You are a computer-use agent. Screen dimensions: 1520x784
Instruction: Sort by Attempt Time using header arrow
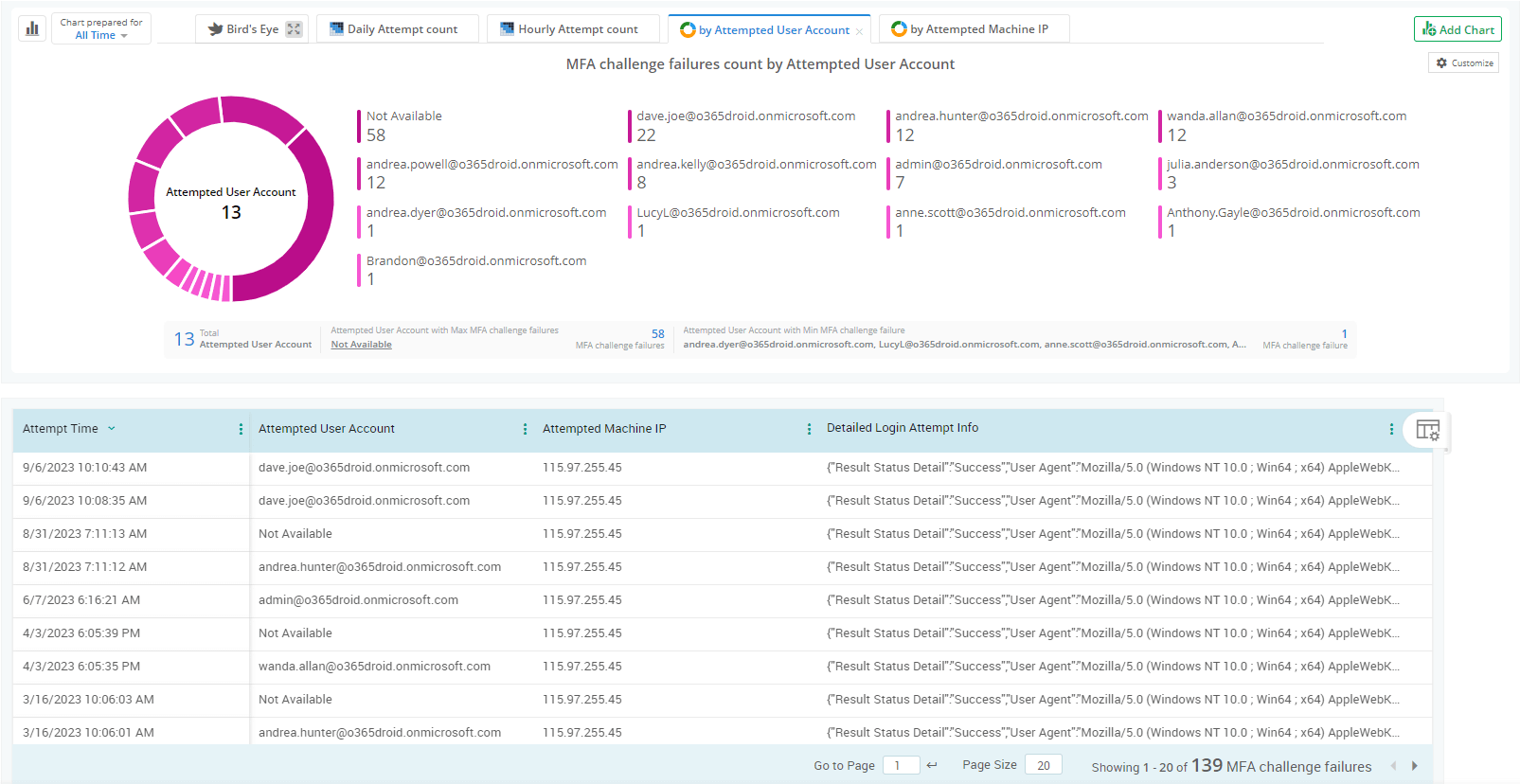(x=112, y=429)
